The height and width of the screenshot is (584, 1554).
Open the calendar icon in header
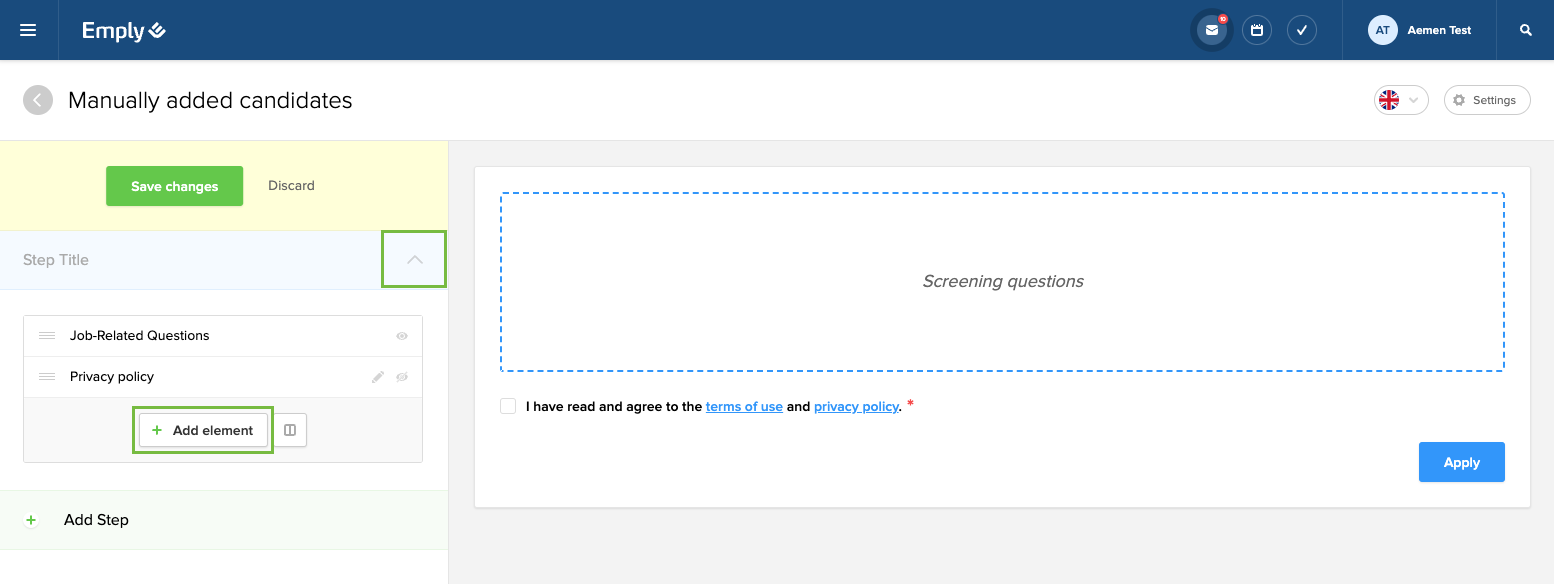coord(1257,30)
